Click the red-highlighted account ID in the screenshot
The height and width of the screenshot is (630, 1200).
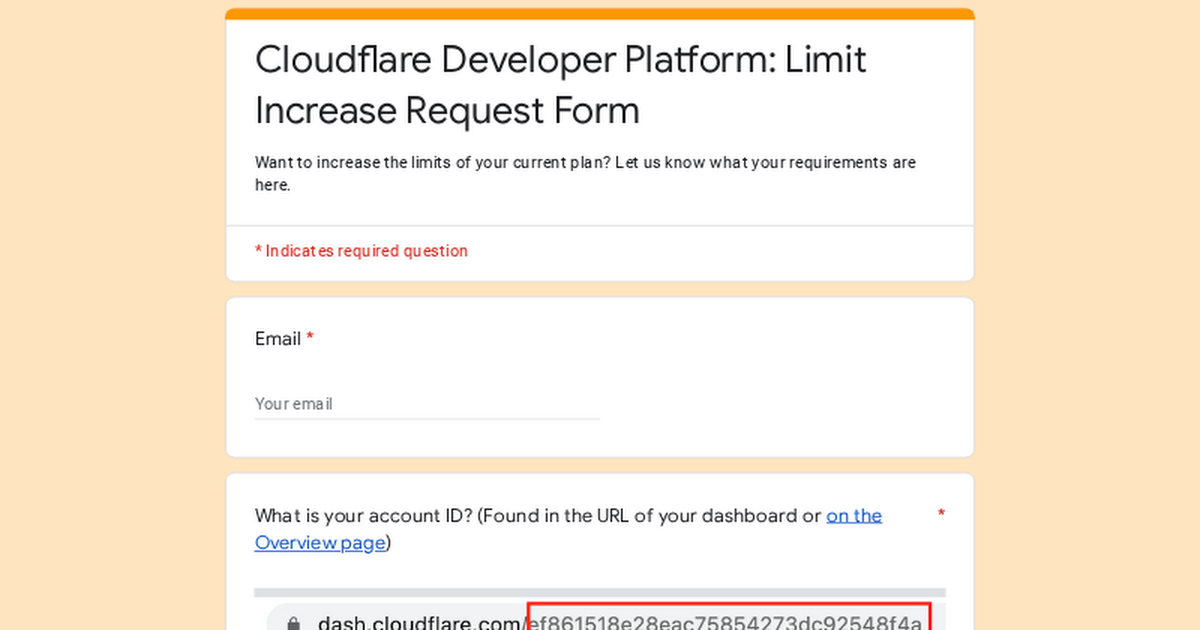(x=728, y=622)
